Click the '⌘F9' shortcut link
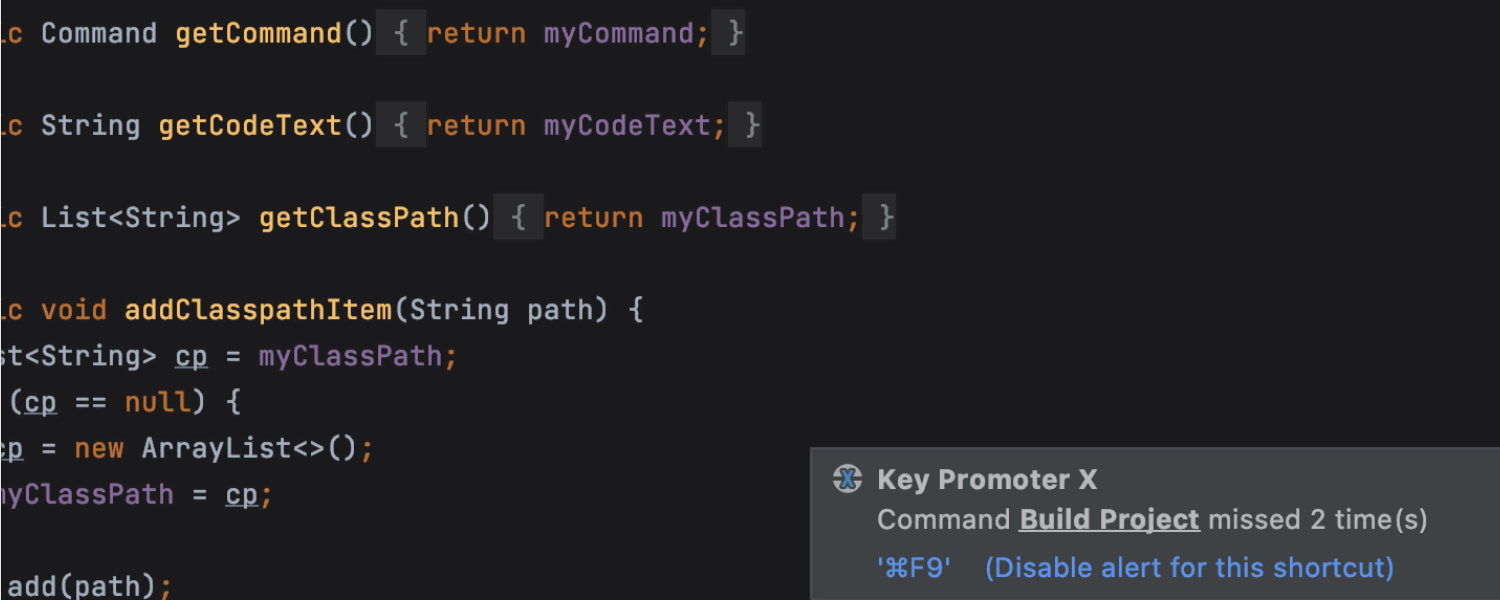1500x600 pixels. 914,568
